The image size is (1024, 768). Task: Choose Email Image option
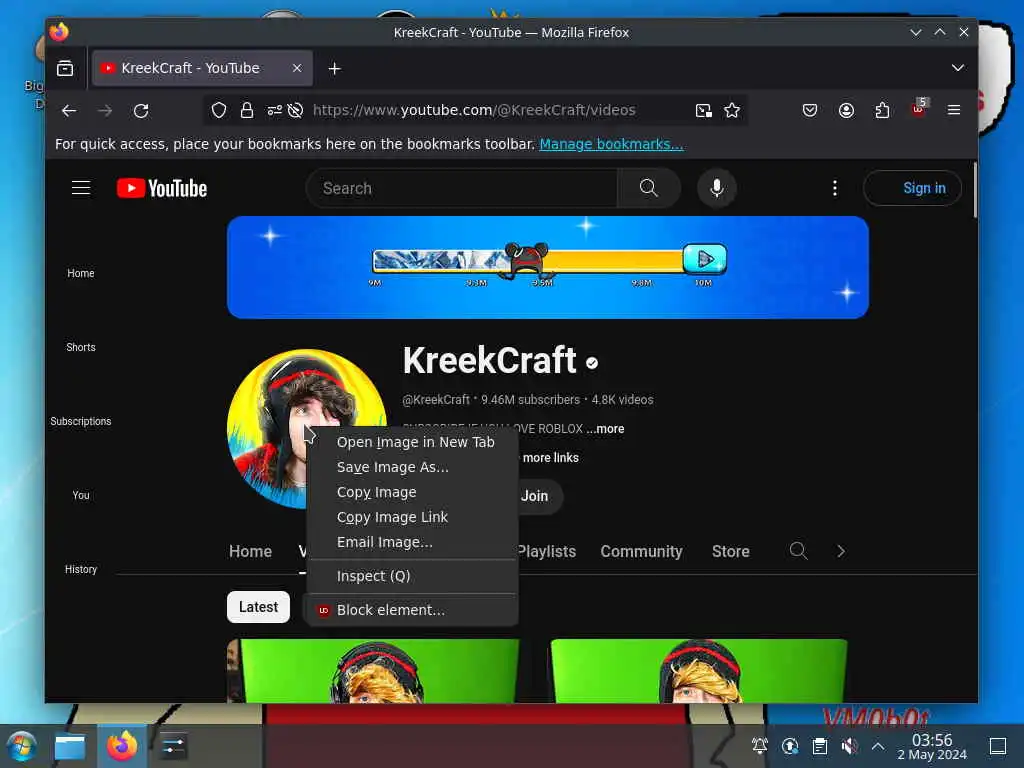pyautogui.click(x=413, y=542)
